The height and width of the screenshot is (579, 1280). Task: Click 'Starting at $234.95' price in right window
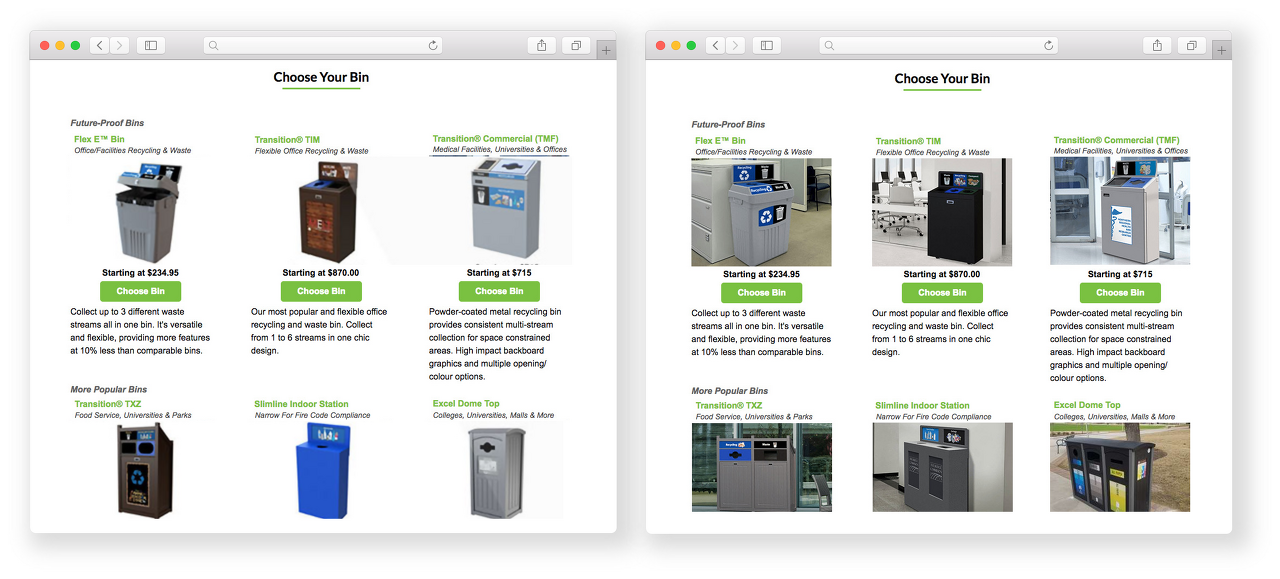[761, 274]
